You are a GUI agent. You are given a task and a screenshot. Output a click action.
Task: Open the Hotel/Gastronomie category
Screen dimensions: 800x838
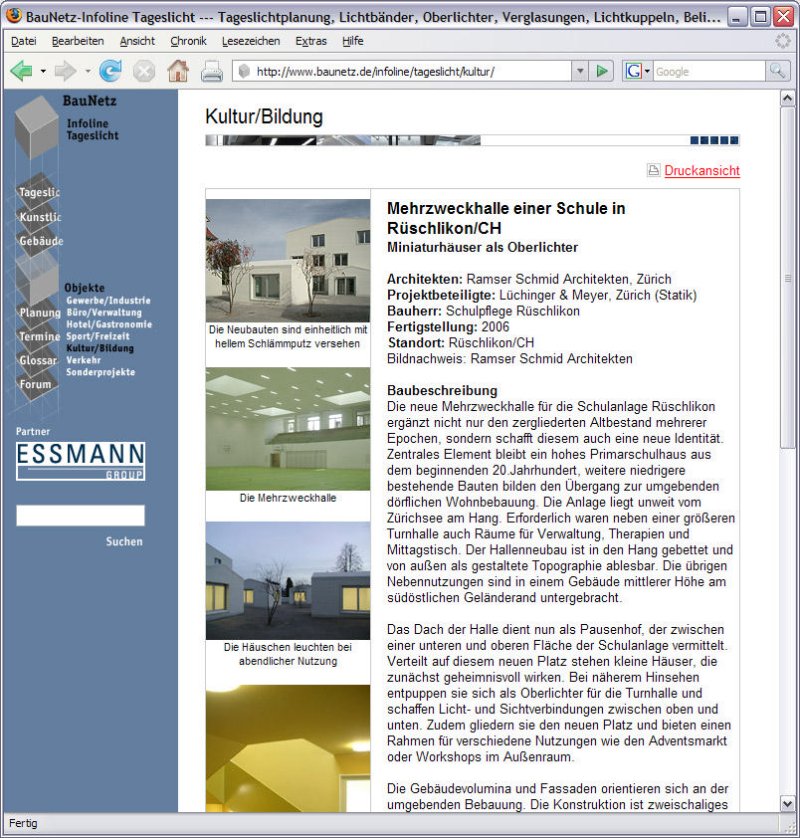pos(109,324)
